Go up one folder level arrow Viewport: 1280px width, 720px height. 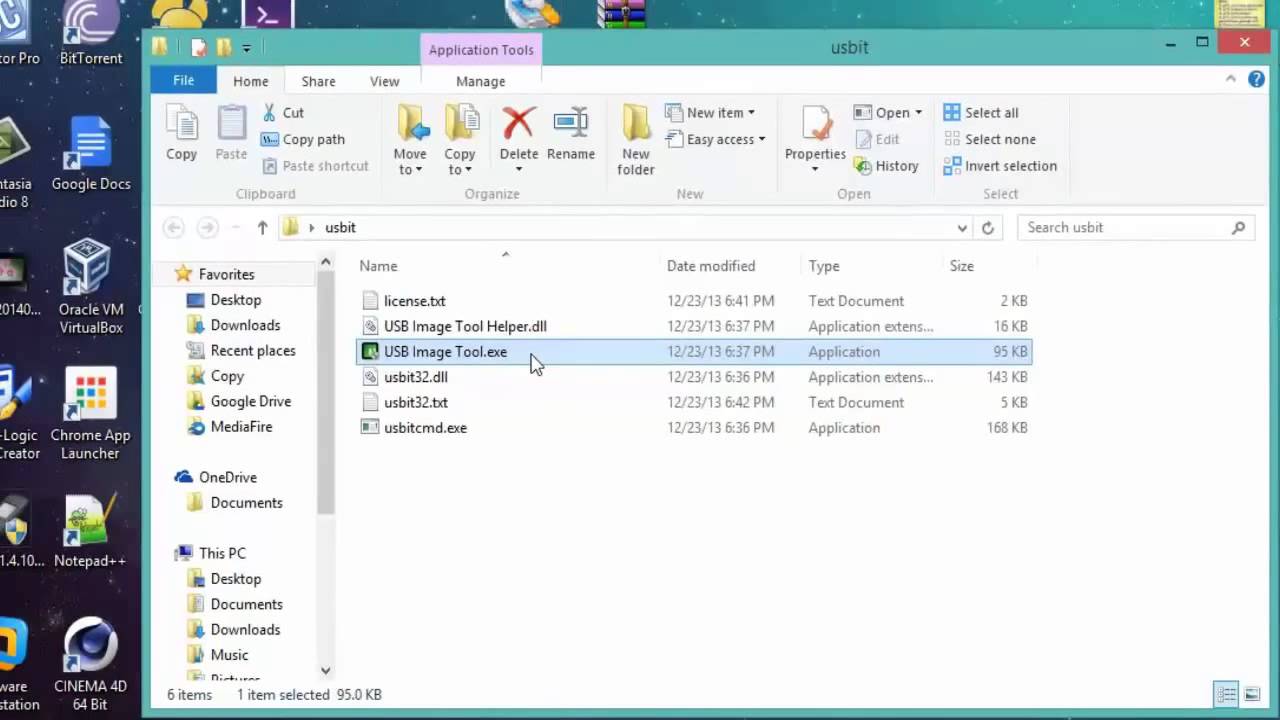click(262, 228)
